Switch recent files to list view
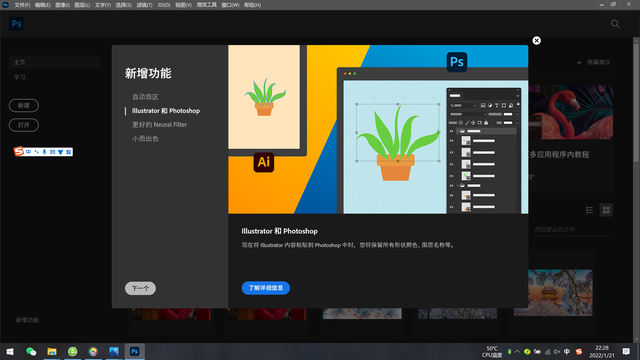The image size is (640, 360). coord(589,210)
